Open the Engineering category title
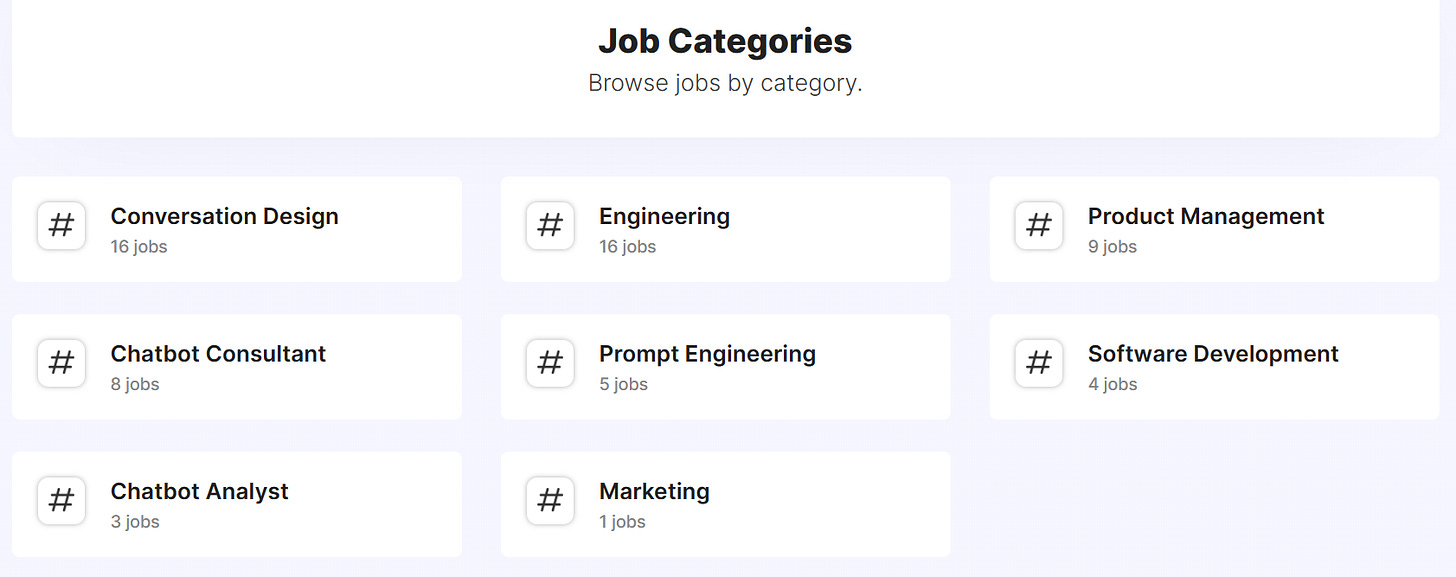 (664, 216)
